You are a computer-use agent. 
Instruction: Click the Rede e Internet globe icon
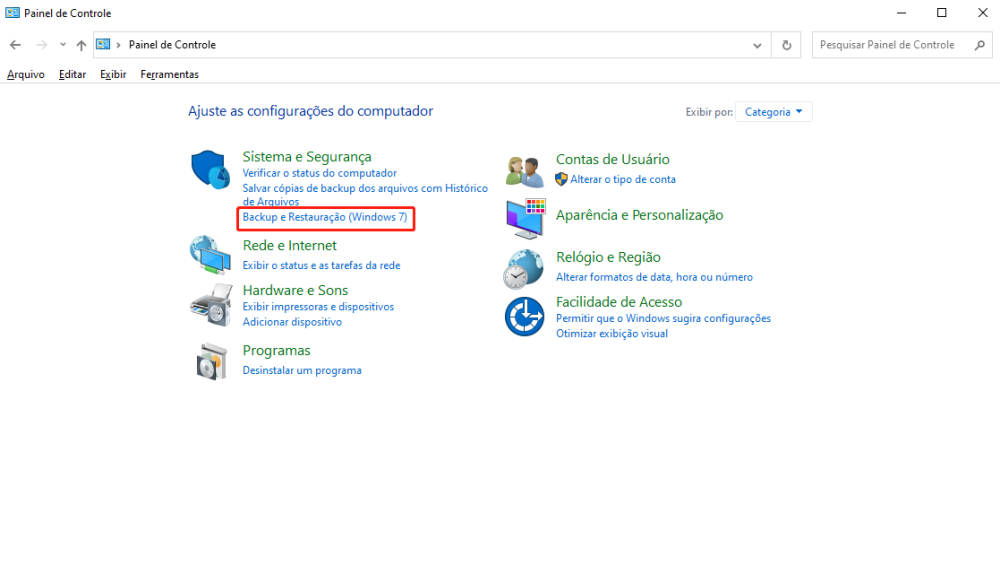210,254
